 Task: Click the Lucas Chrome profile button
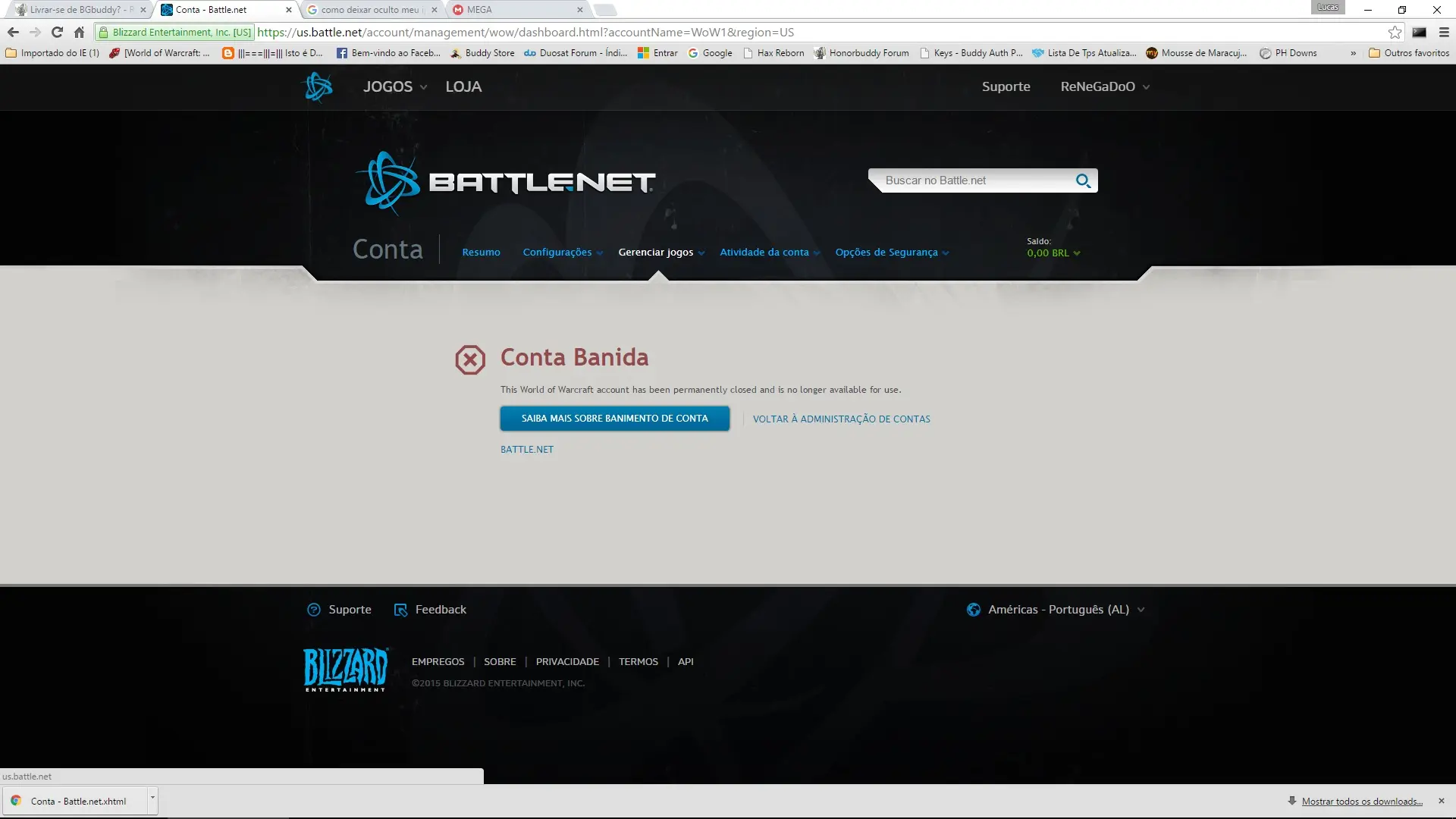[1328, 7]
